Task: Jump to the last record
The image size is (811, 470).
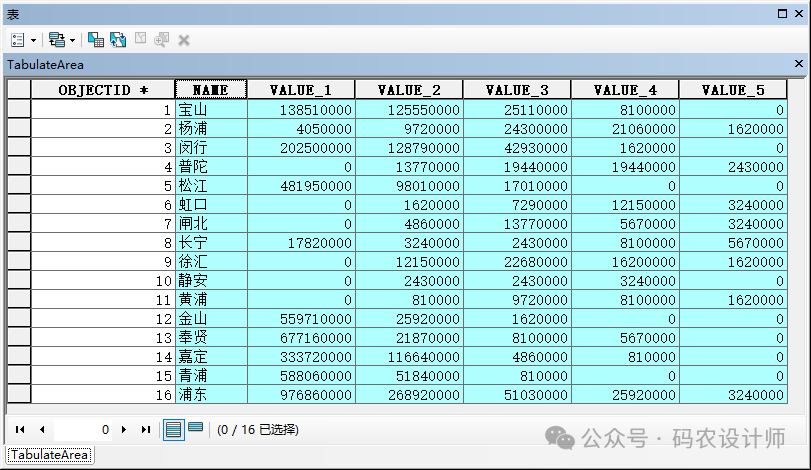Action: point(146,430)
